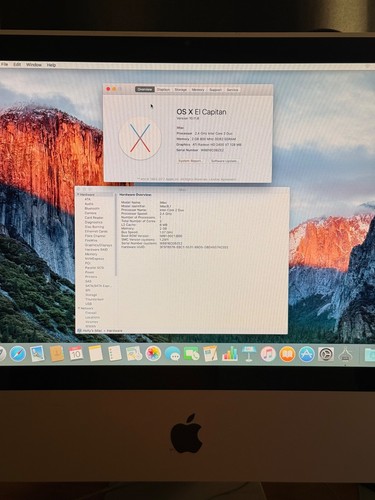Click the System Report button
The width and height of the screenshot is (375, 500).
coord(190,161)
